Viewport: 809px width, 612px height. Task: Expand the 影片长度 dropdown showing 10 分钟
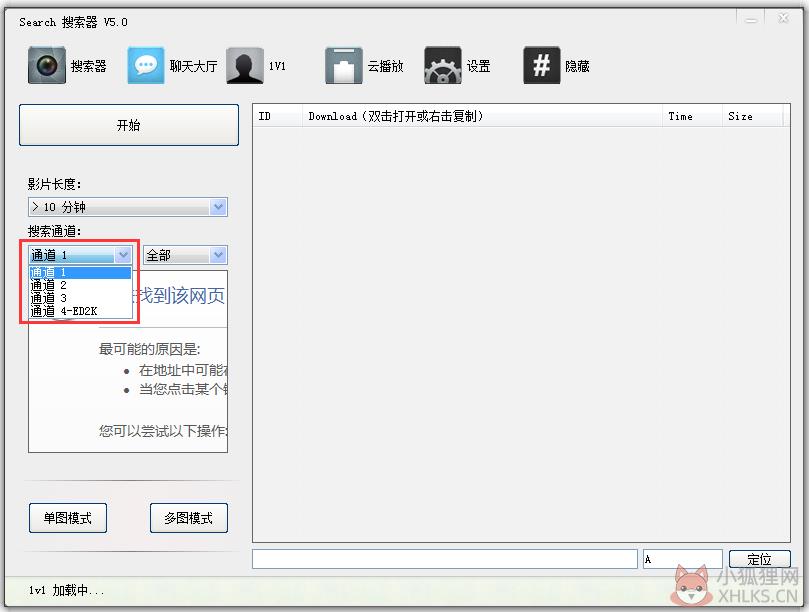[x=128, y=207]
